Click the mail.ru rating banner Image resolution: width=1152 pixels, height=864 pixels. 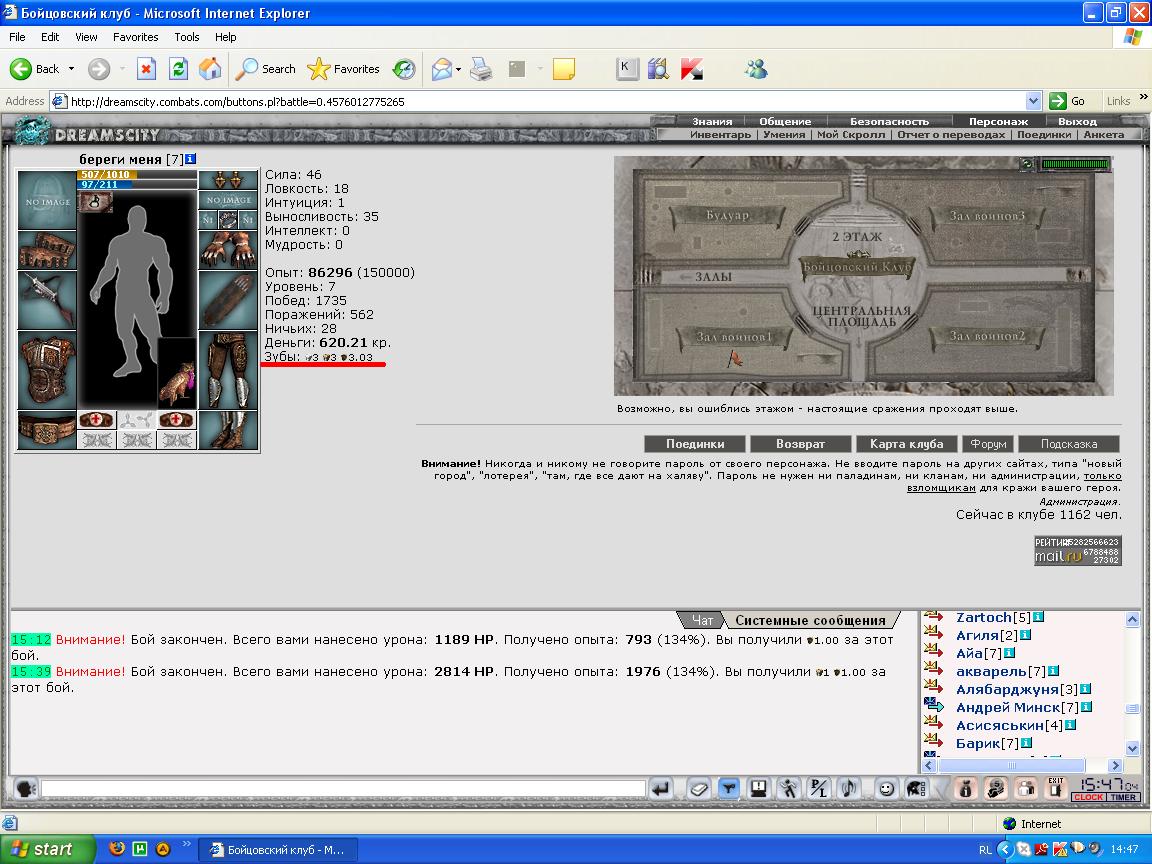point(1077,550)
